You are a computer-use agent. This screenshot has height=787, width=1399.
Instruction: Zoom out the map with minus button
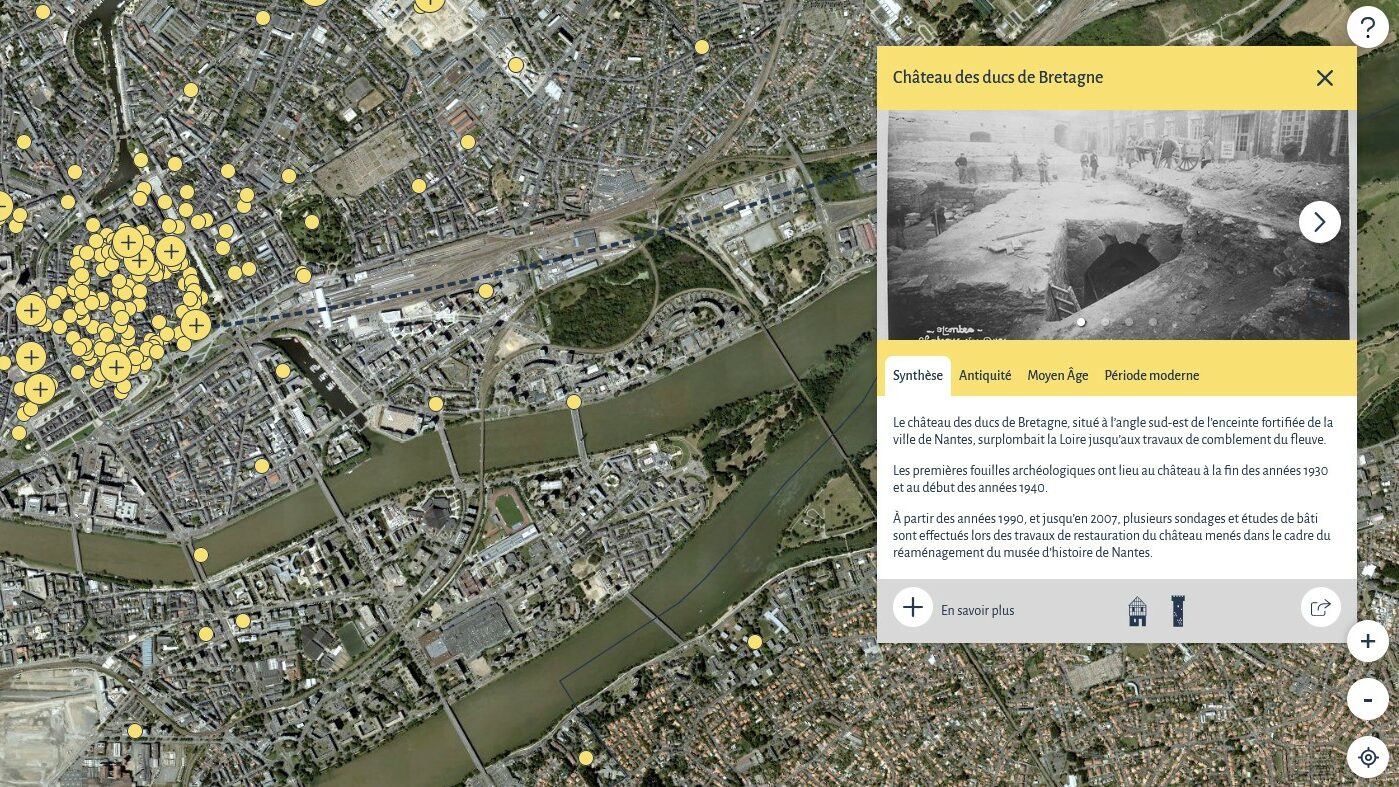click(1367, 699)
